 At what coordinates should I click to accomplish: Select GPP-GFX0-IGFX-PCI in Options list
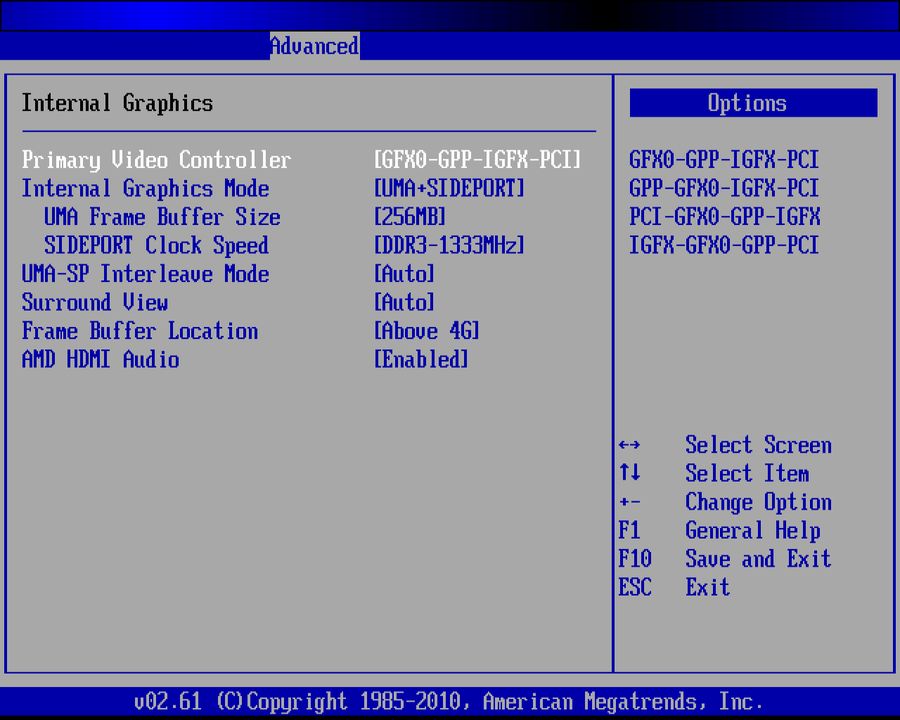tap(723, 188)
